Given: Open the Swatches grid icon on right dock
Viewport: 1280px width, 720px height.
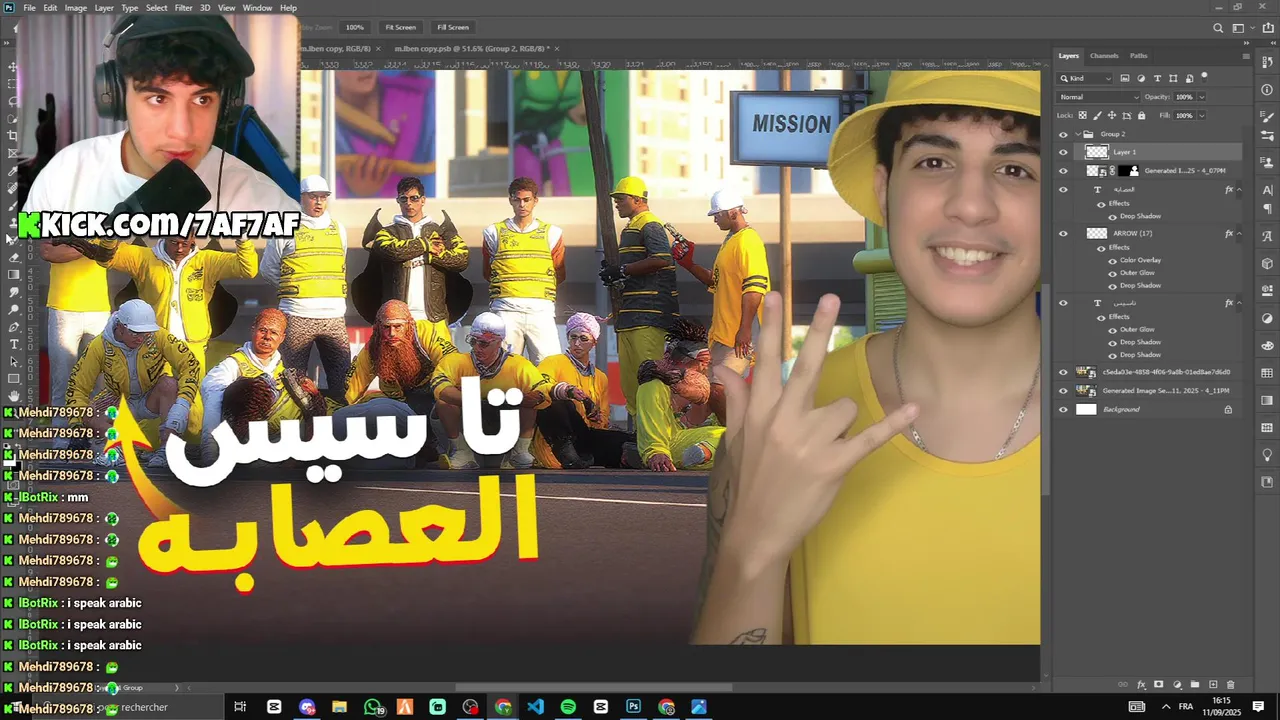Looking at the screenshot, I should click(x=1267, y=373).
